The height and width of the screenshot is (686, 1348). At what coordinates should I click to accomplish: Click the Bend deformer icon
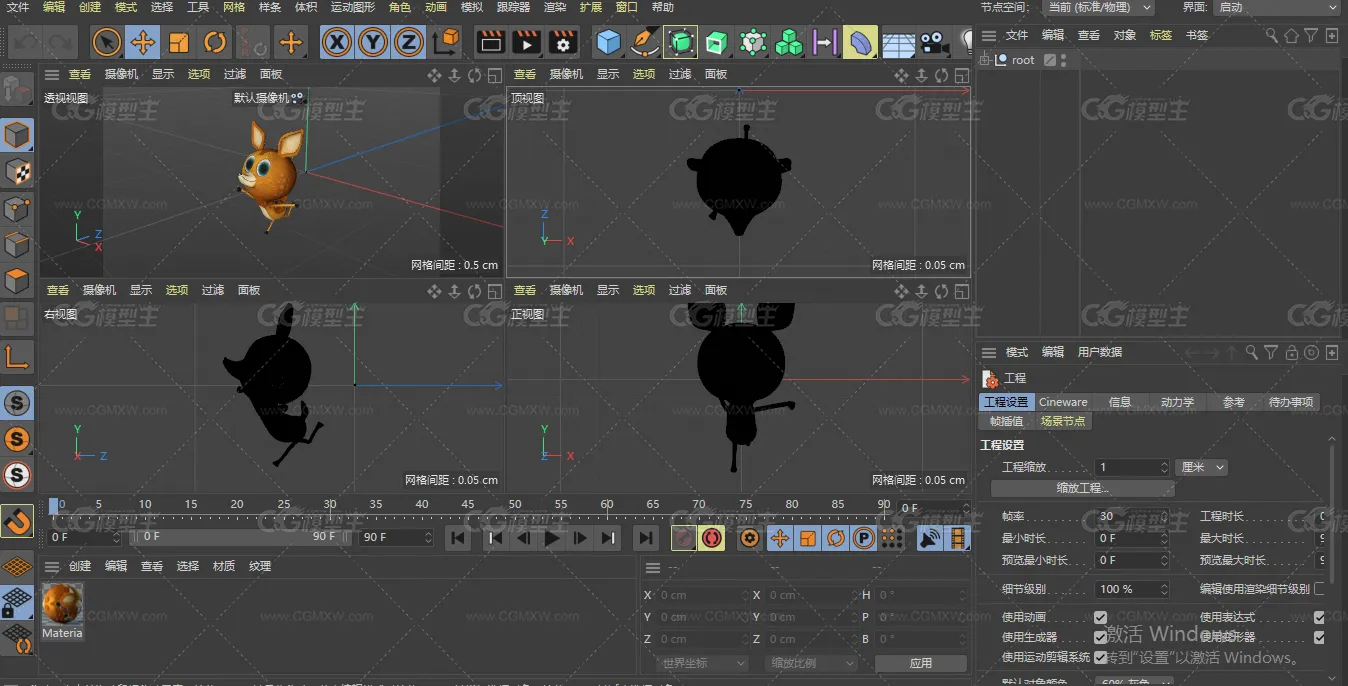click(860, 42)
